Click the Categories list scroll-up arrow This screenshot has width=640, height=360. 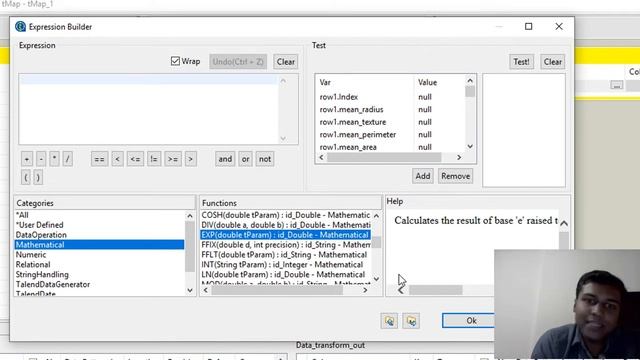pos(190,216)
